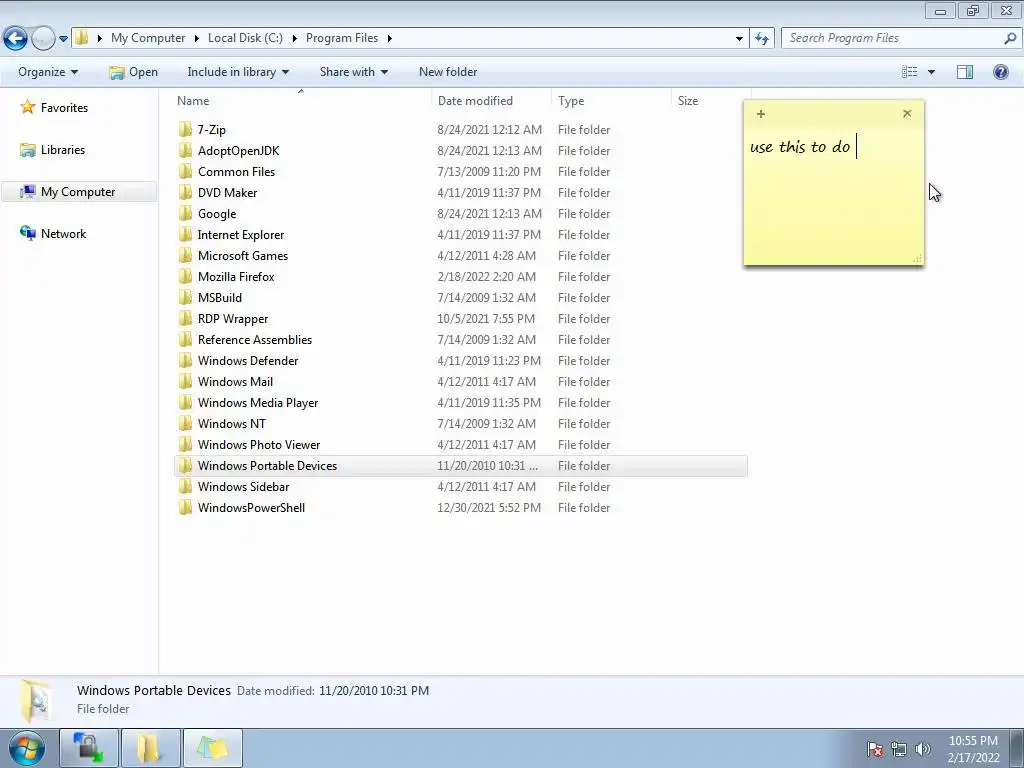This screenshot has height=768, width=1024.
Task: Toggle the preview pane
Action: click(965, 72)
